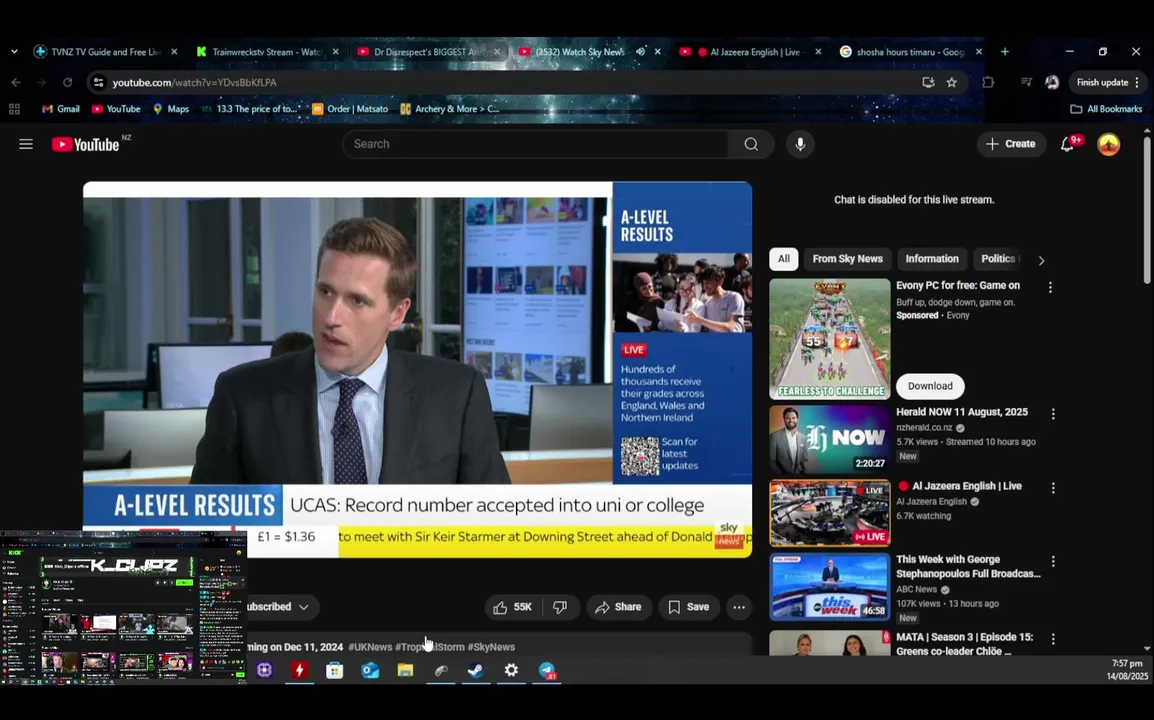Share the Sky News video

point(619,607)
